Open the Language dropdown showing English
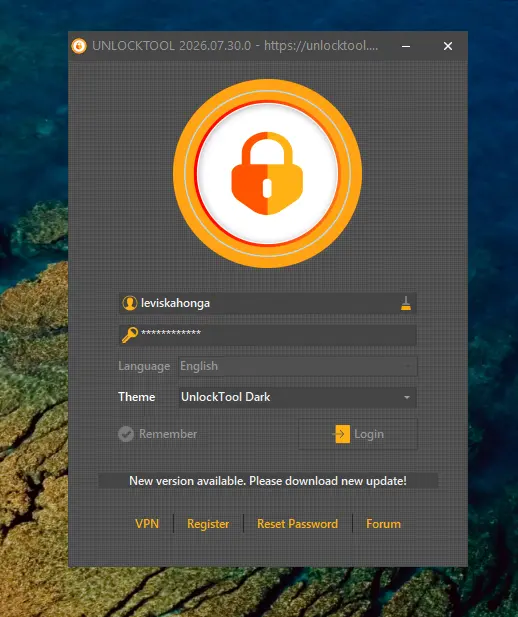Image resolution: width=518 pixels, height=617 pixels. pyautogui.click(x=298, y=366)
